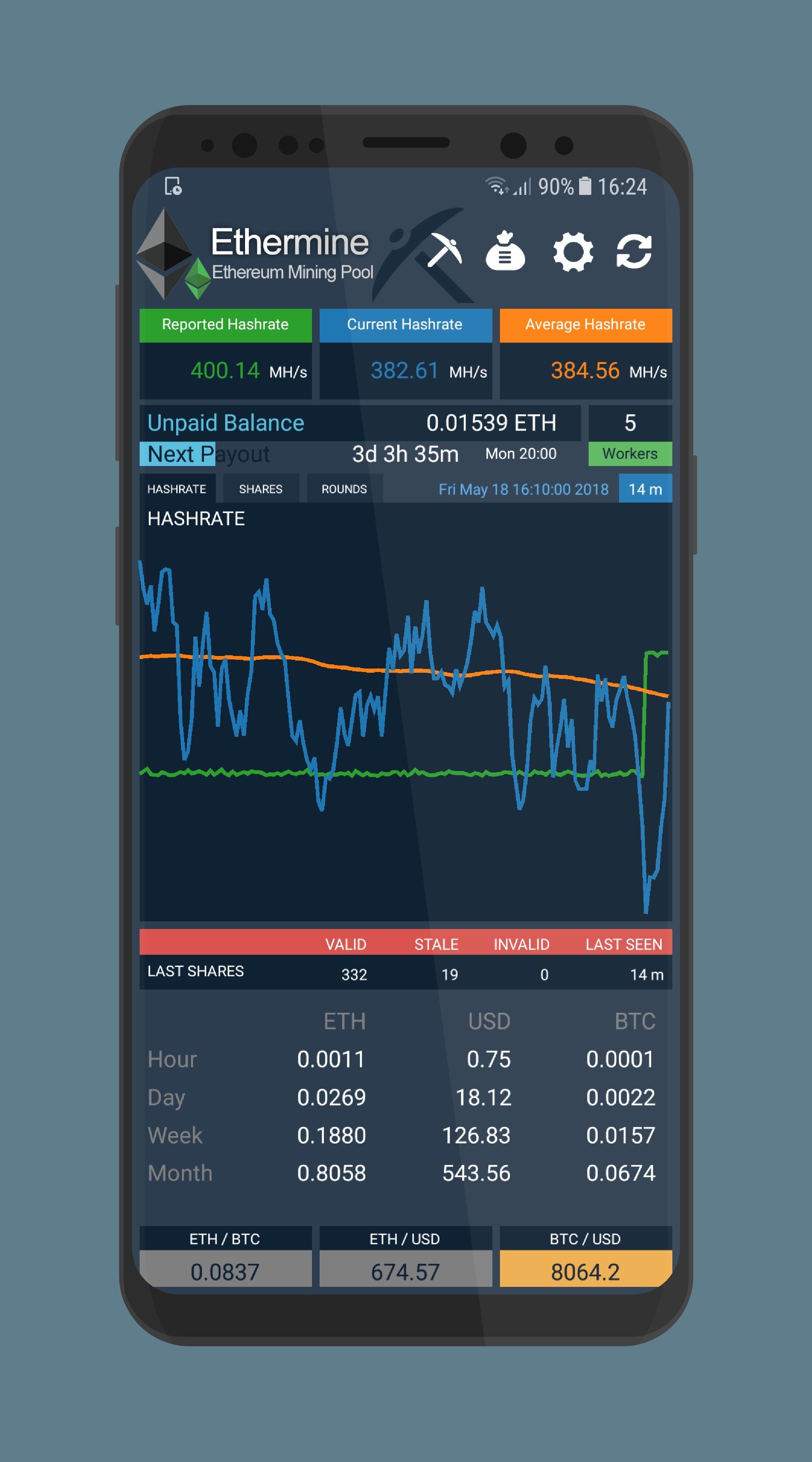Tap the monthly USD value 543.56

476,1173
